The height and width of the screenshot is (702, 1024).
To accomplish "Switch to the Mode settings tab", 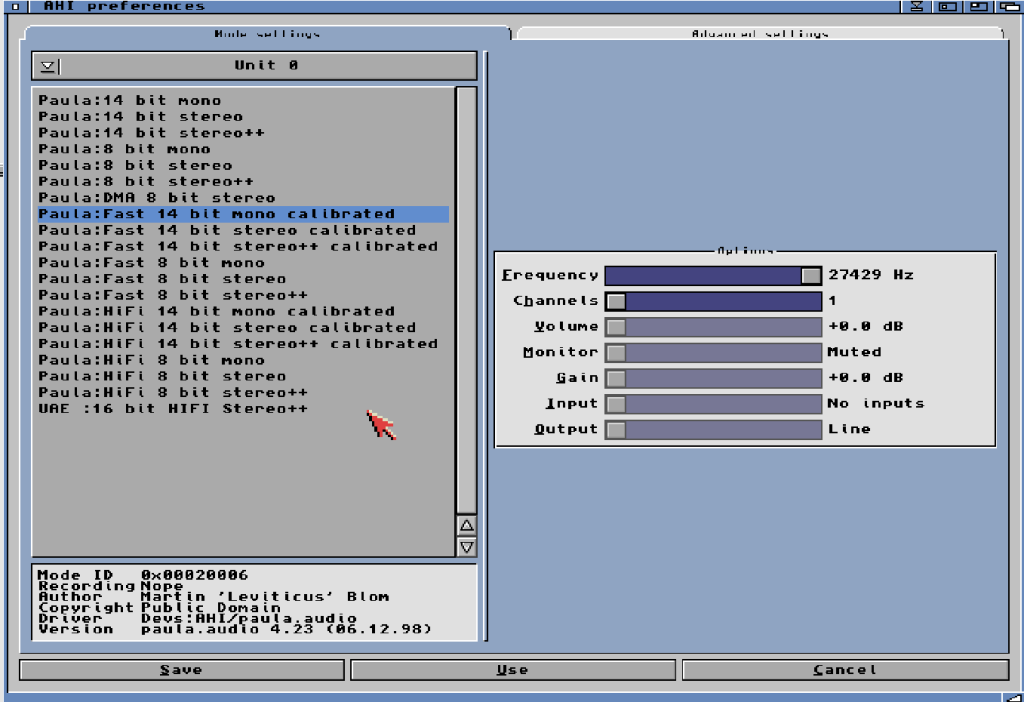I will coord(266,34).
